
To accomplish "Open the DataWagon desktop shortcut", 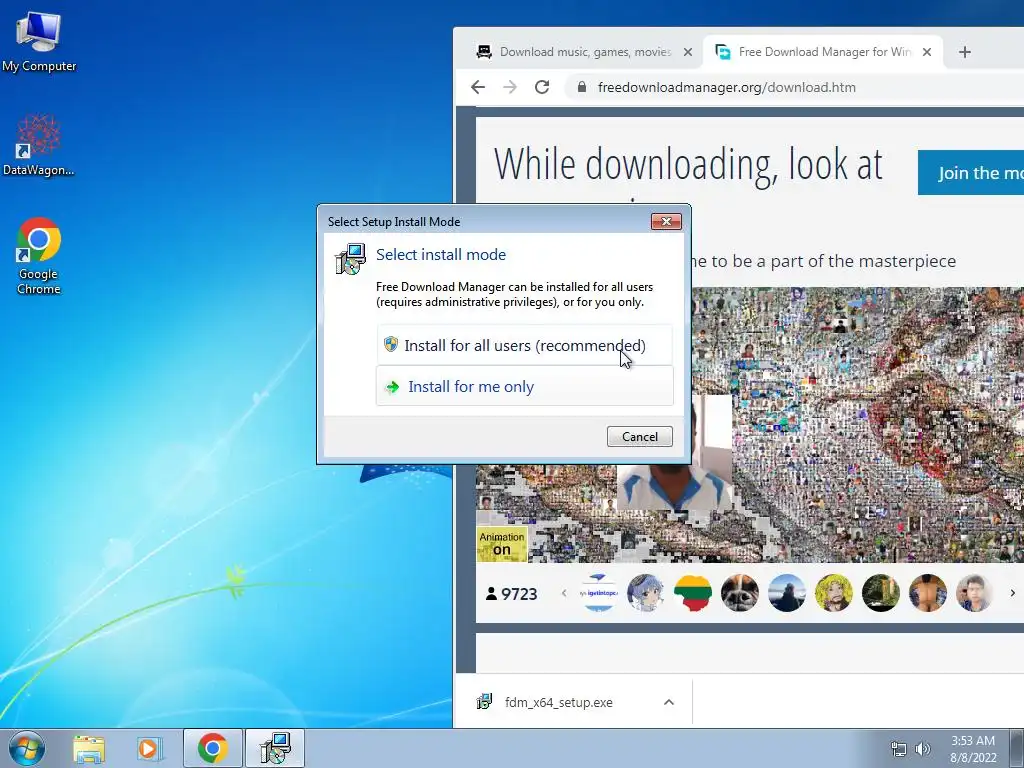I will click(39, 145).
